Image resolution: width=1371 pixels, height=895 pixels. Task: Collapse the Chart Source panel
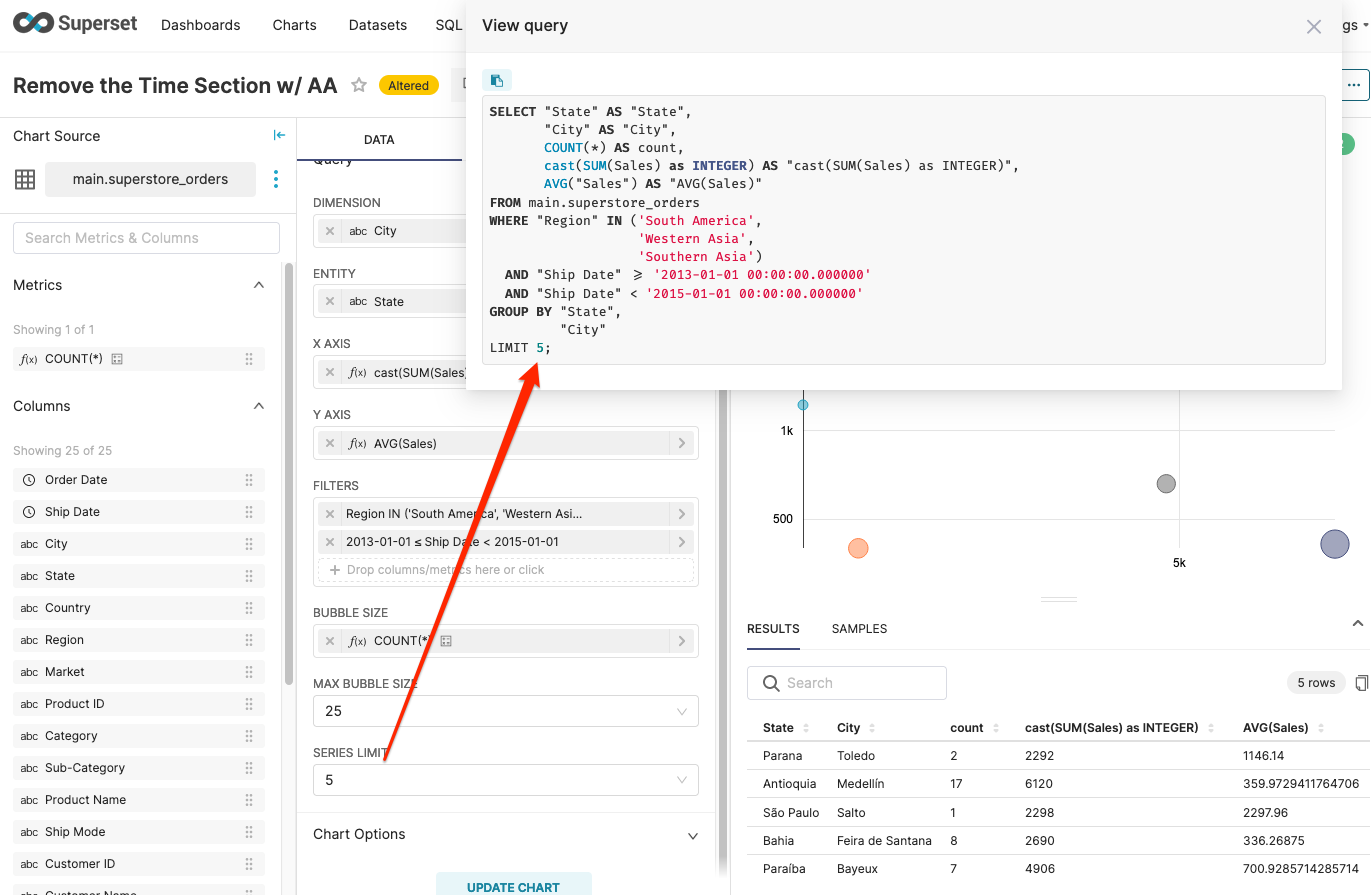pyautogui.click(x=279, y=136)
